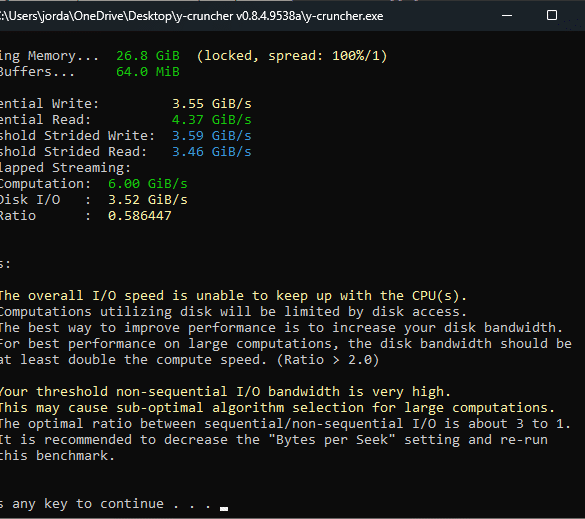Viewport: 585px width, 519px height.
Task: Minimize the y-cruncher console window
Action: [x=507, y=16]
